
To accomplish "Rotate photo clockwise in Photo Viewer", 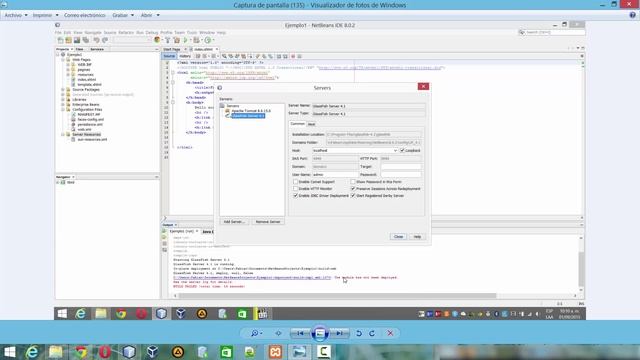I will [x=372, y=333].
